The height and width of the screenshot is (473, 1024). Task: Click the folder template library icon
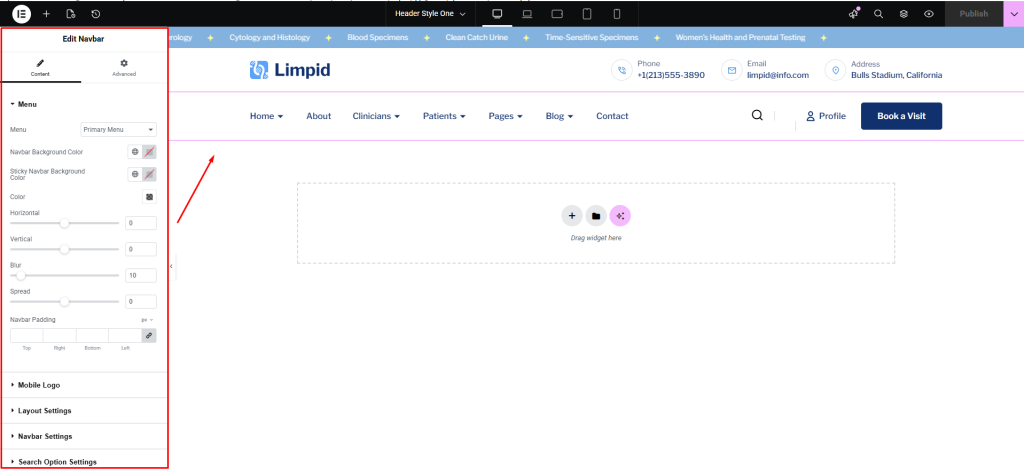595,215
